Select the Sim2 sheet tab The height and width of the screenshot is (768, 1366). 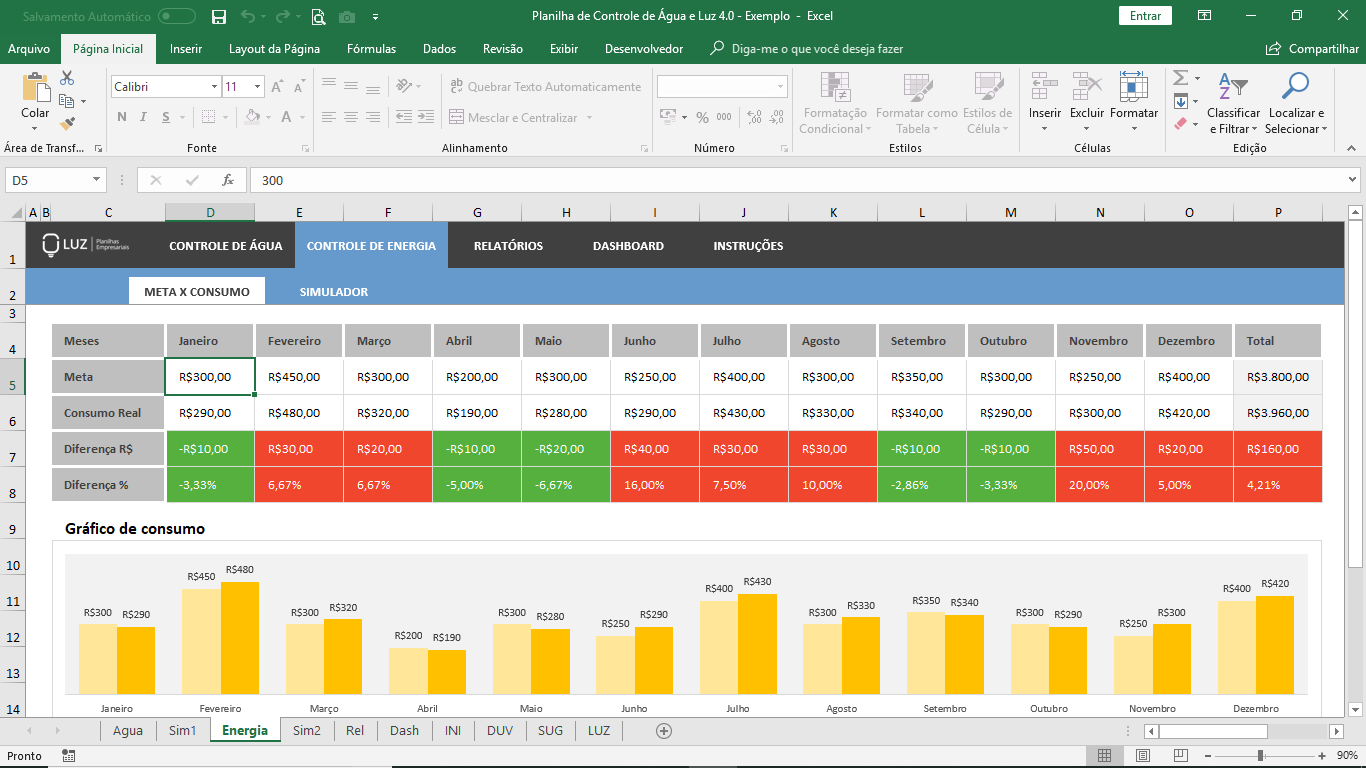point(307,731)
